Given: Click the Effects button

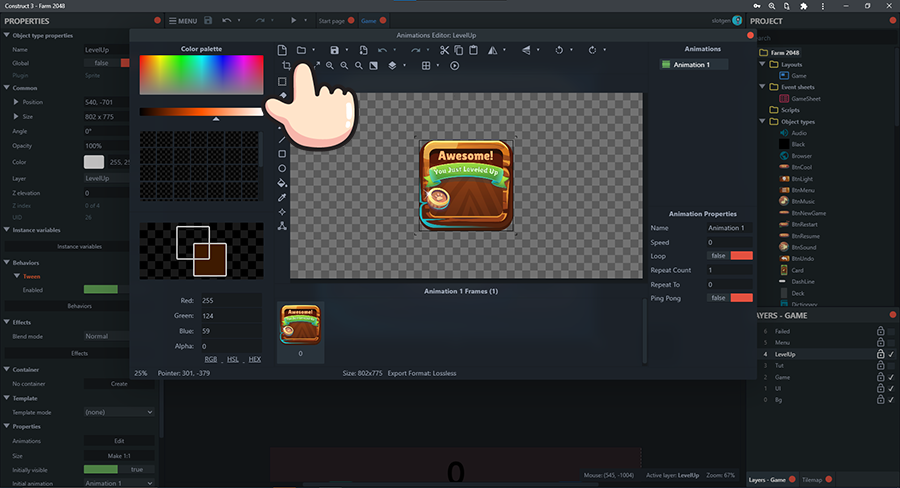Looking at the screenshot, I should [79, 353].
